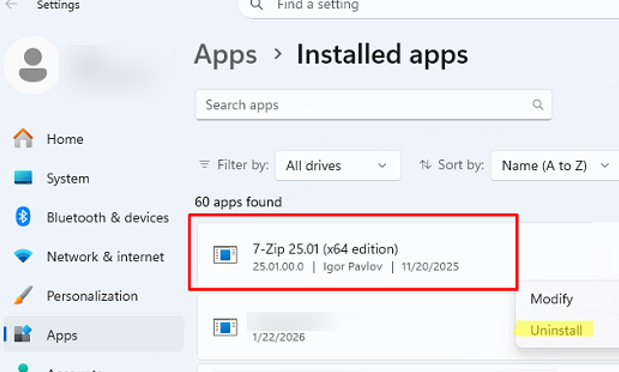The image size is (619, 372).
Task: Click the Search apps magnifier icon
Action: click(x=538, y=105)
